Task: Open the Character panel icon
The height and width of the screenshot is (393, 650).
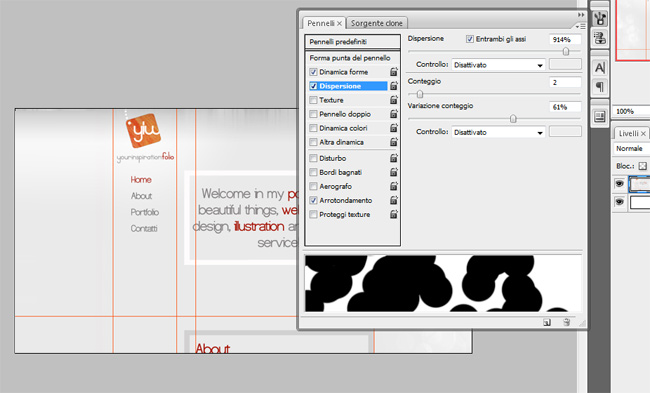Action: click(599, 68)
